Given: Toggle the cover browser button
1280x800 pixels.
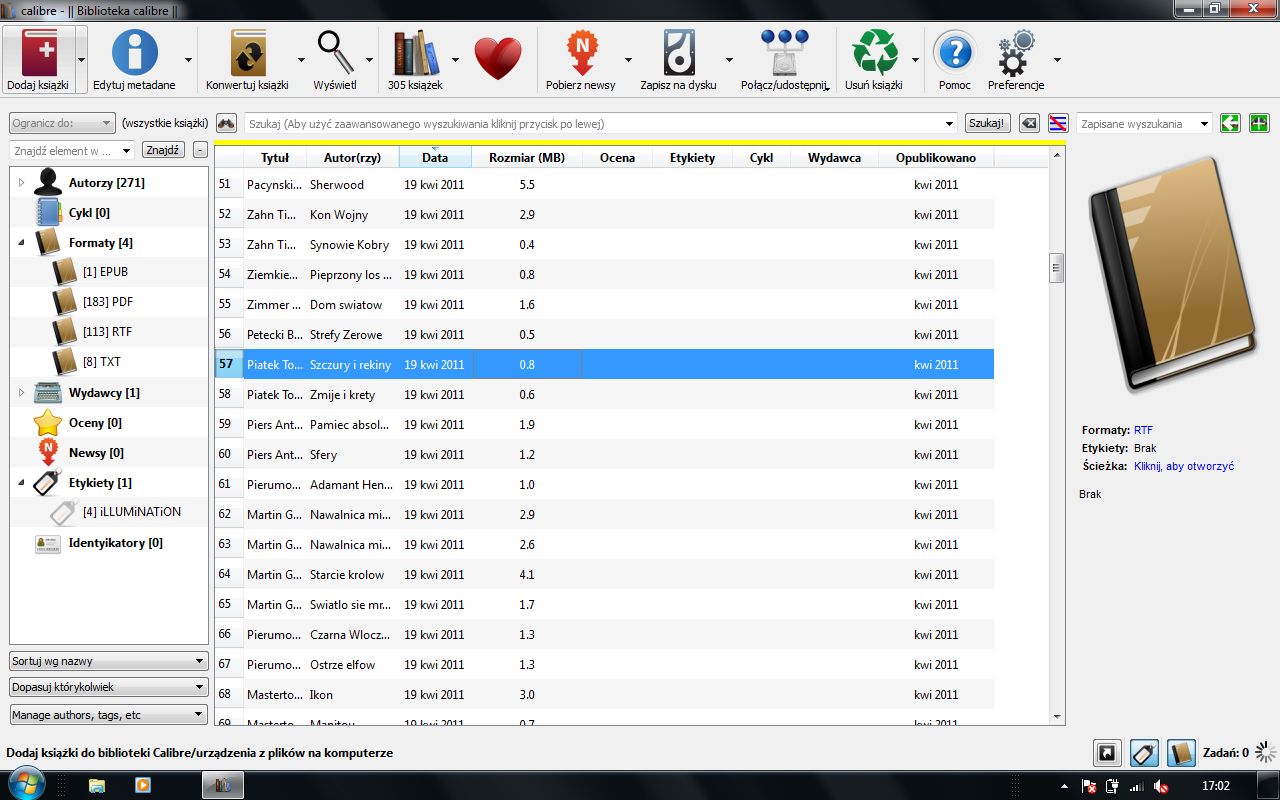Looking at the screenshot, I should [1106, 753].
